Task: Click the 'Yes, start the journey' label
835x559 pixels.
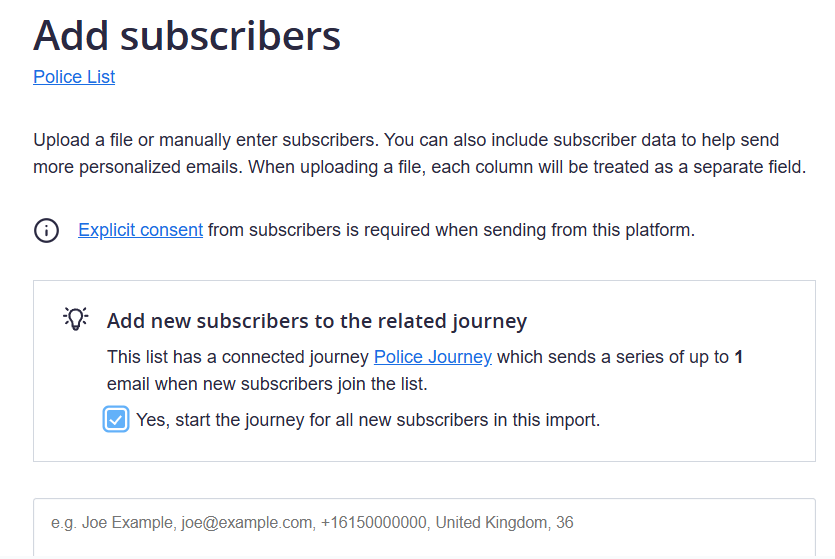Action: click(368, 420)
